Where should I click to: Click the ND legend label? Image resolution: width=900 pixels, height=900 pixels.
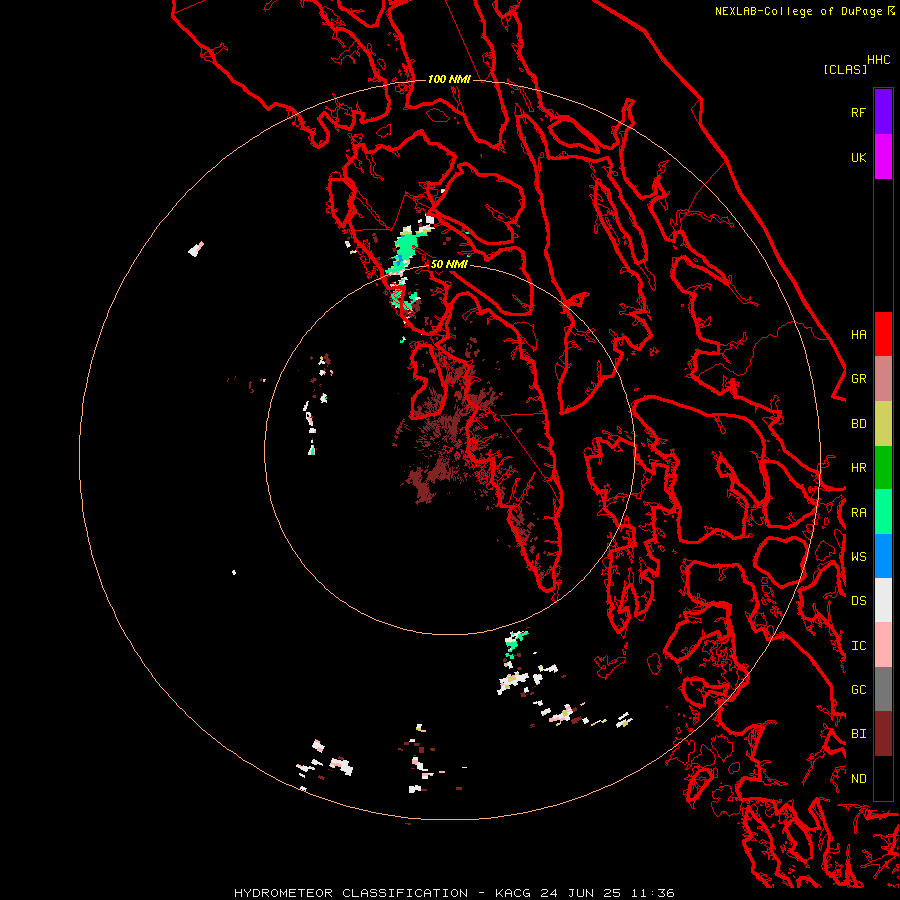coord(858,779)
